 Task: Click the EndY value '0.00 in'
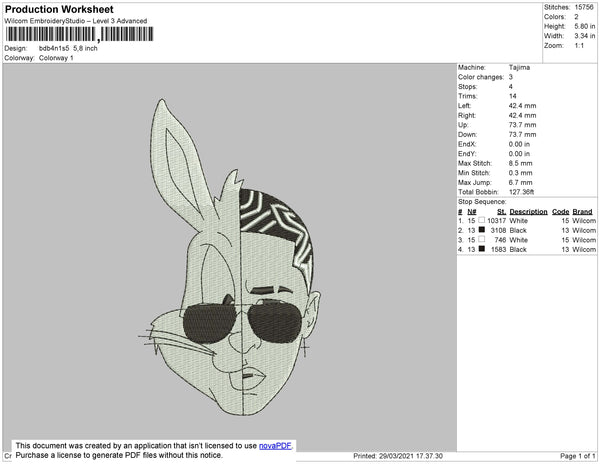pyautogui.click(x=519, y=154)
